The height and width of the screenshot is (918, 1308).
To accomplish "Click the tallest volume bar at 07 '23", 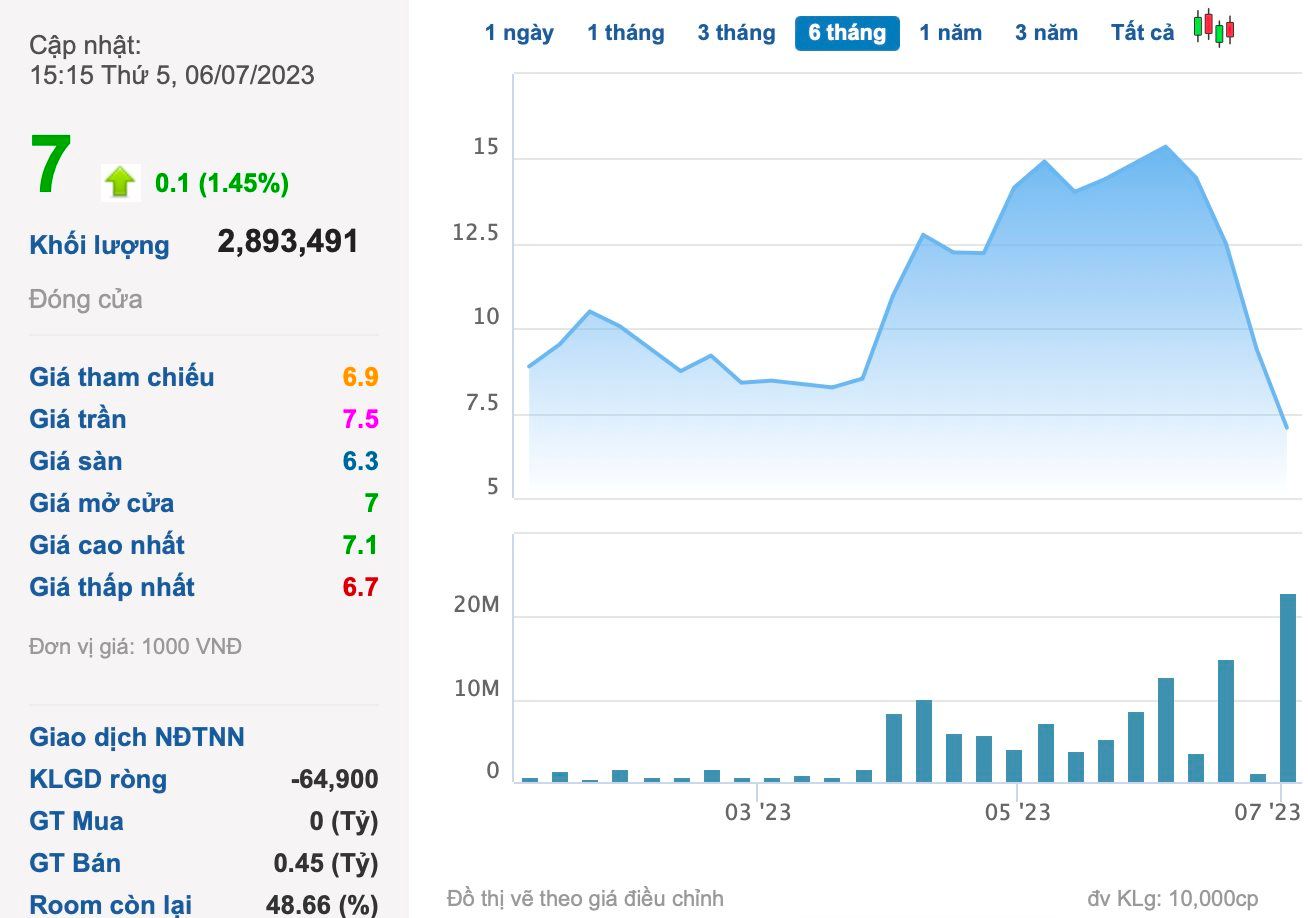I will (x=1288, y=688).
